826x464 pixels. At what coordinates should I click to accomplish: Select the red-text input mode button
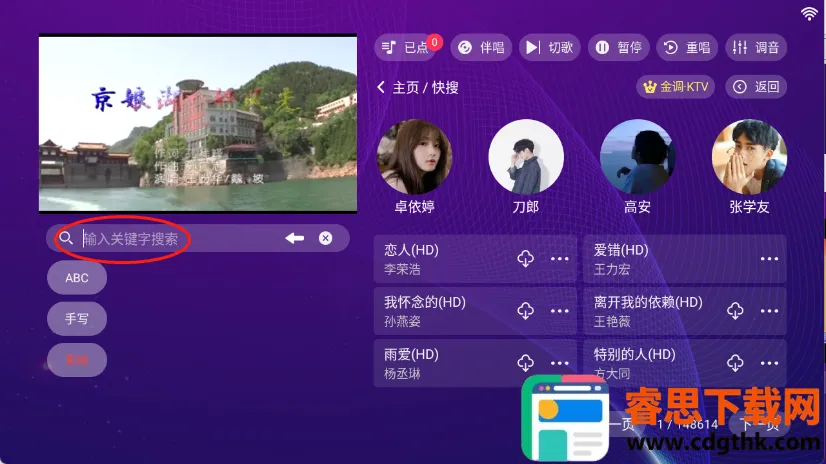point(77,360)
